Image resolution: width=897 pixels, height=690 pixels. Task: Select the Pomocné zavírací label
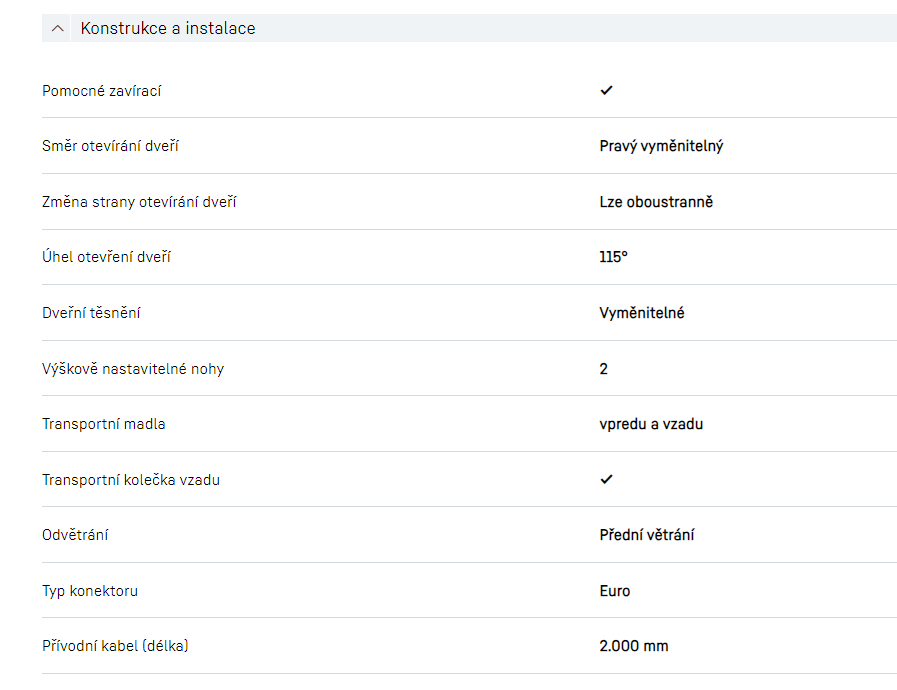(x=102, y=91)
